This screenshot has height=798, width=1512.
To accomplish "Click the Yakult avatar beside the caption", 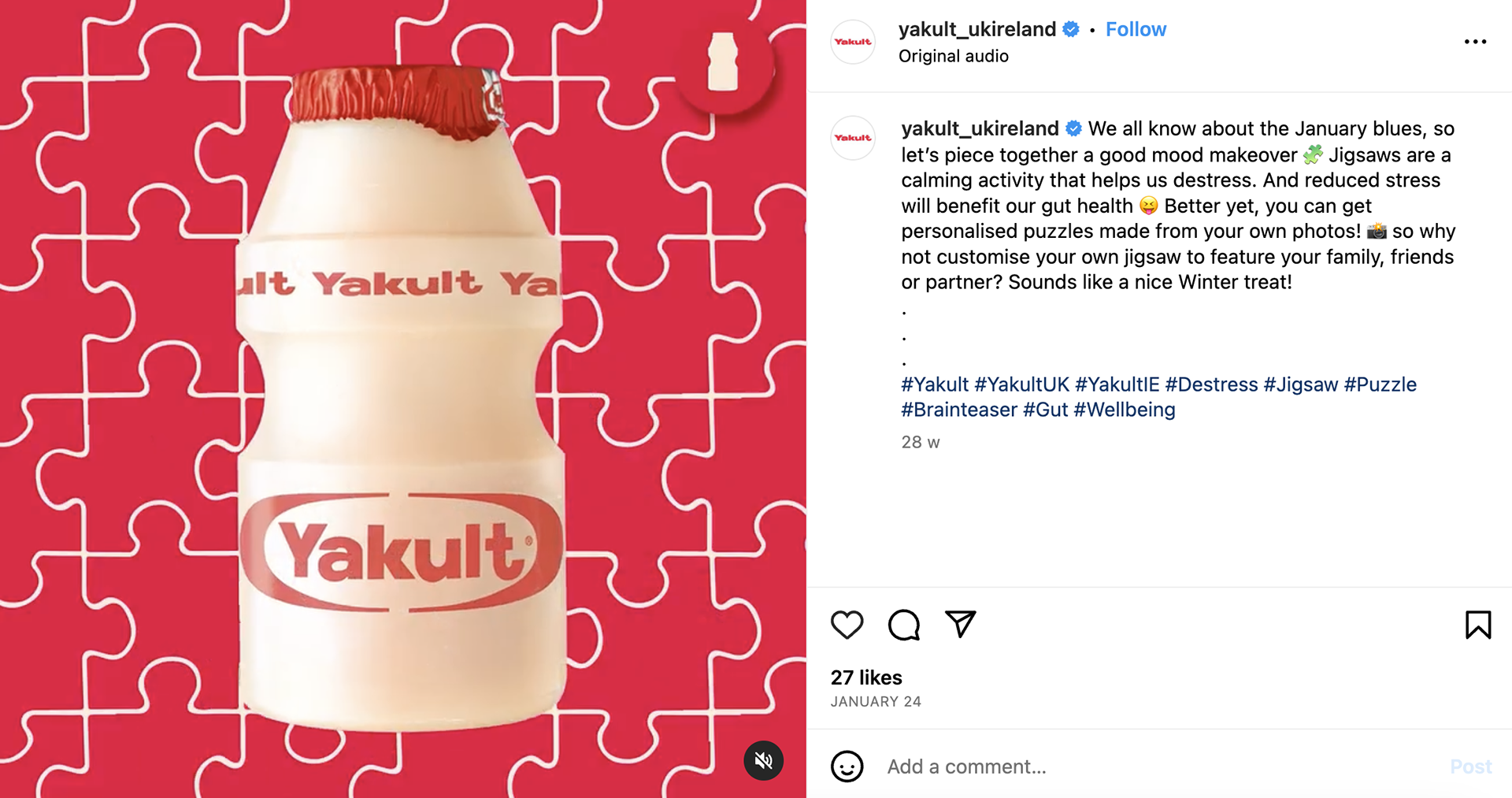I will 853,138.
